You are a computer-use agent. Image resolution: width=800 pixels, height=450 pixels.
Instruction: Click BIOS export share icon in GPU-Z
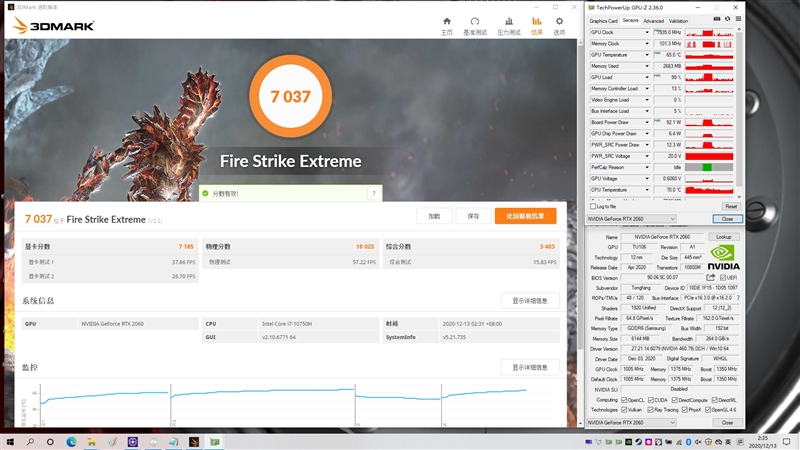click(711, 278)
